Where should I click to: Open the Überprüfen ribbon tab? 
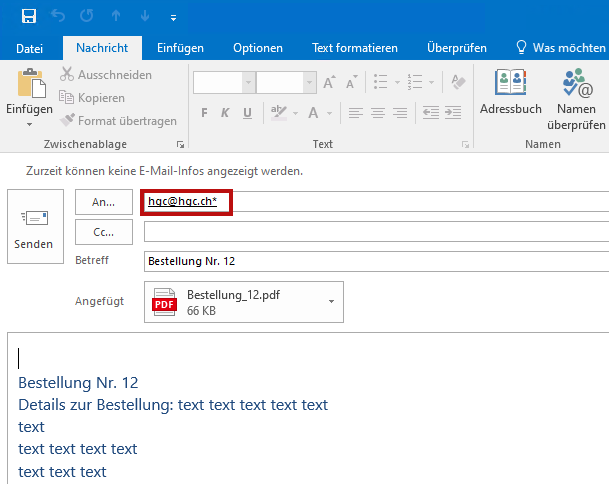coord(457,48)
